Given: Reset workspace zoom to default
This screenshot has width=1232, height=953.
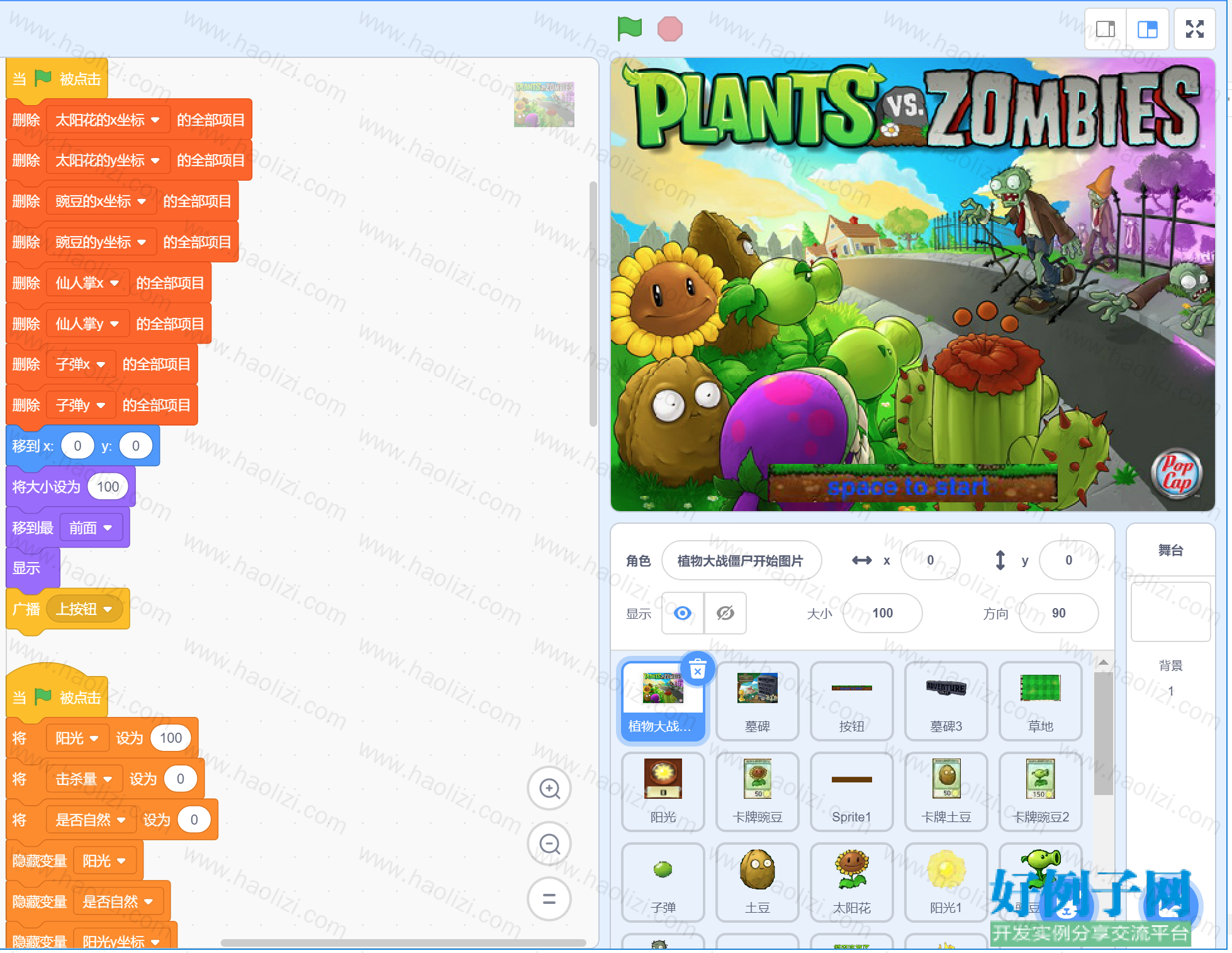Looking at the screenshot, I should click(549, 899).
